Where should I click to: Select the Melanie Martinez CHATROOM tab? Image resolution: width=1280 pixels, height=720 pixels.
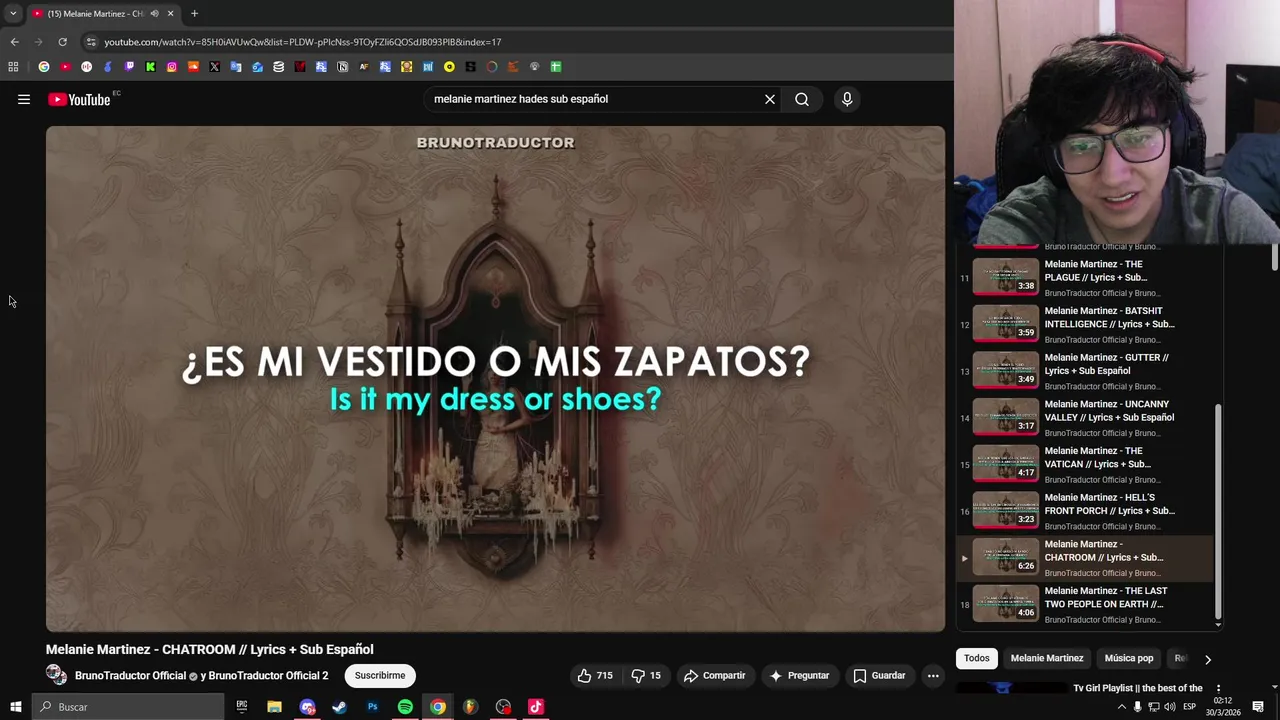(102, 14)
